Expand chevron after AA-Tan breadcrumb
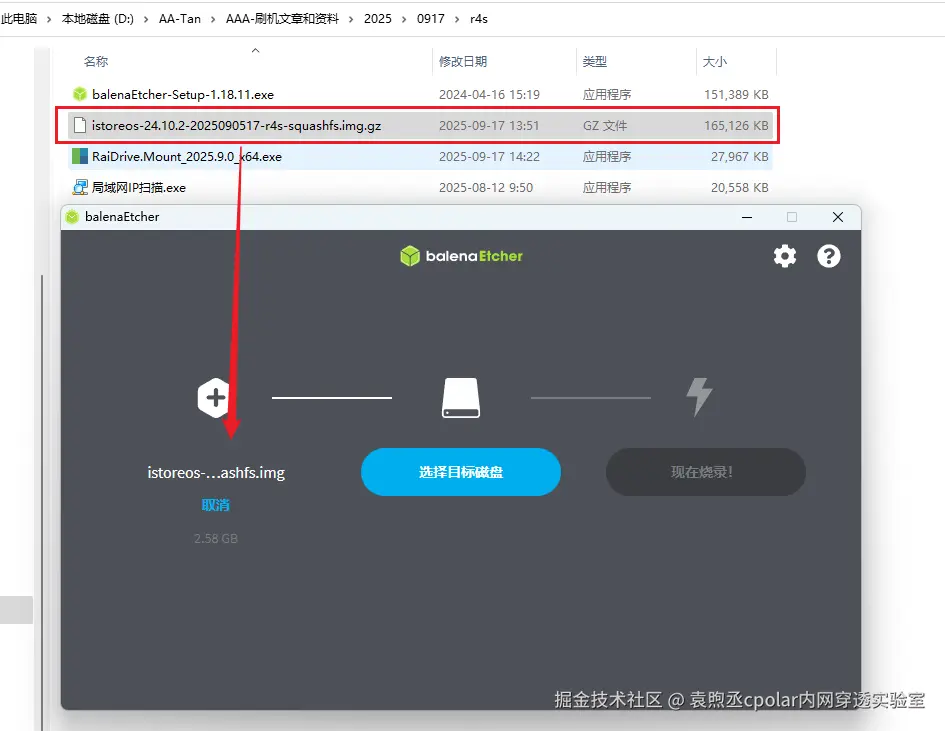Screen dimensions: 945x731 (x=213, y=19)
